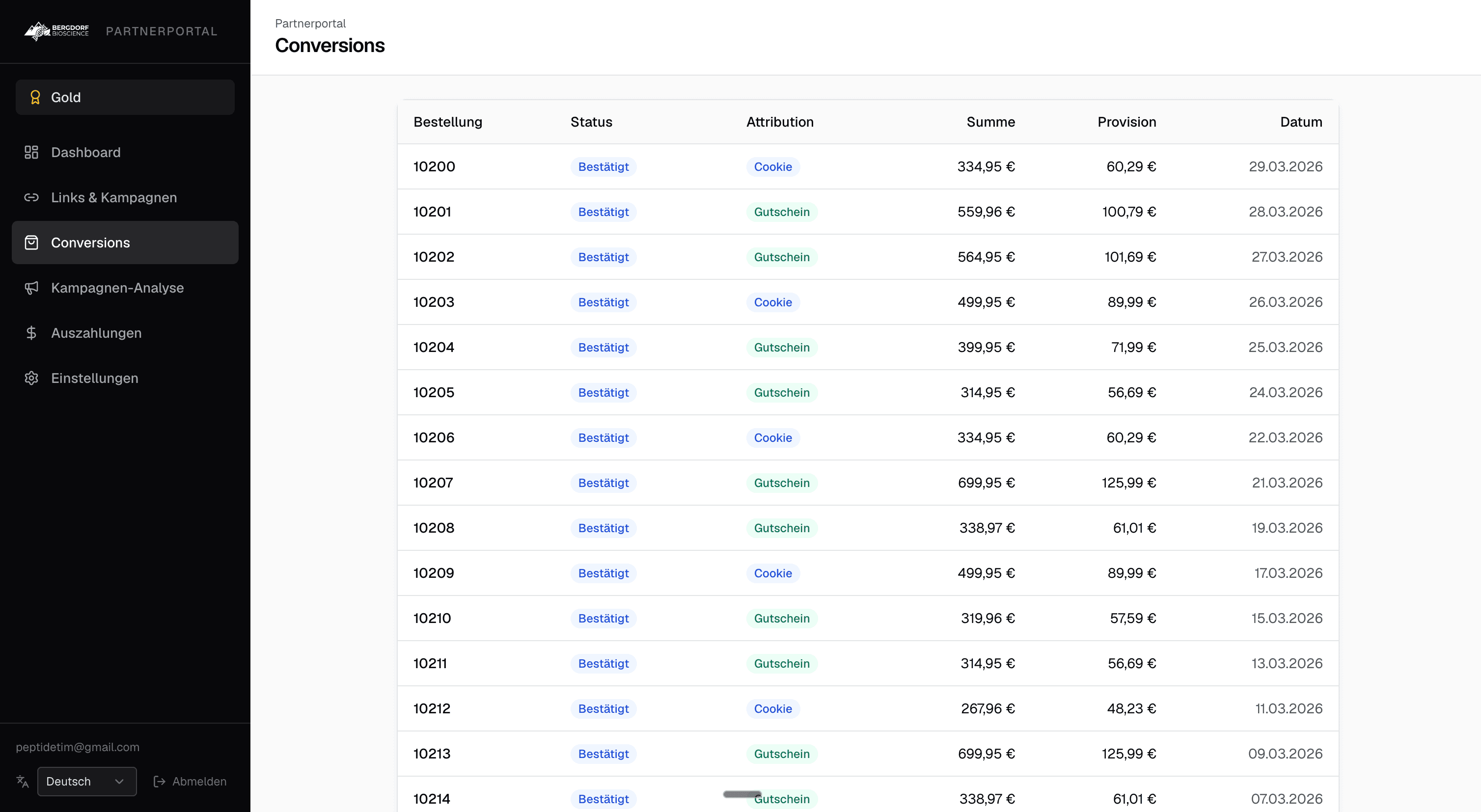The height and width of the screenshot is (812, 1481).
Task: Click the Bestellung column header
Action: pos(448,122)
